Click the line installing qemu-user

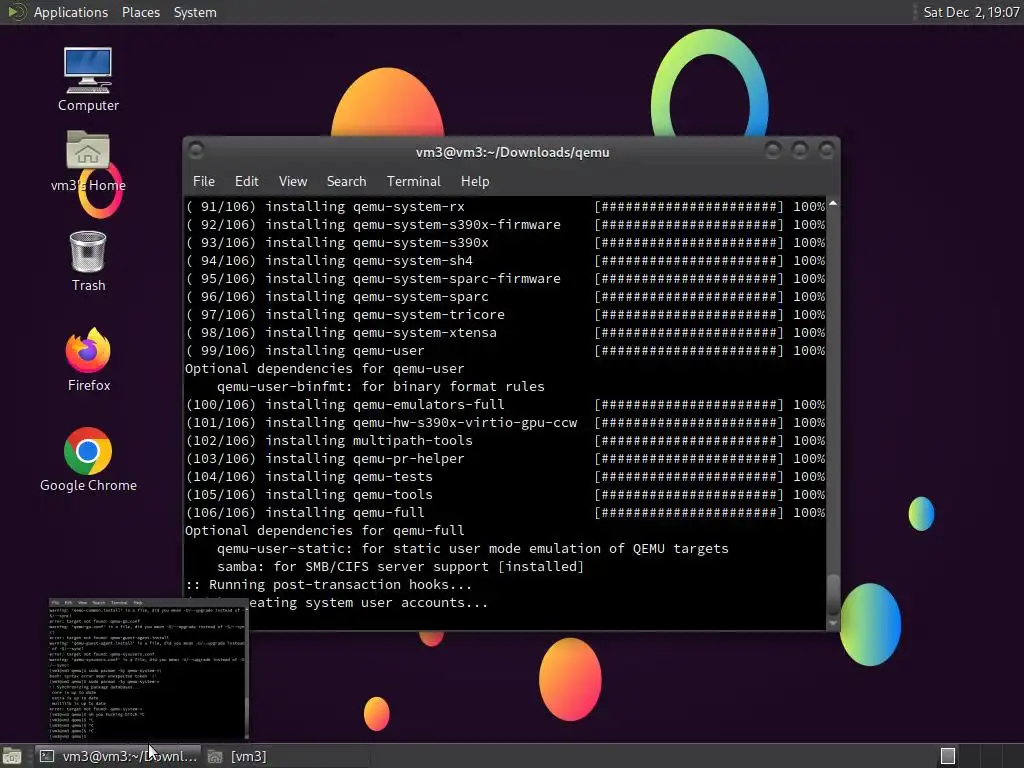(x=505, y=351)
